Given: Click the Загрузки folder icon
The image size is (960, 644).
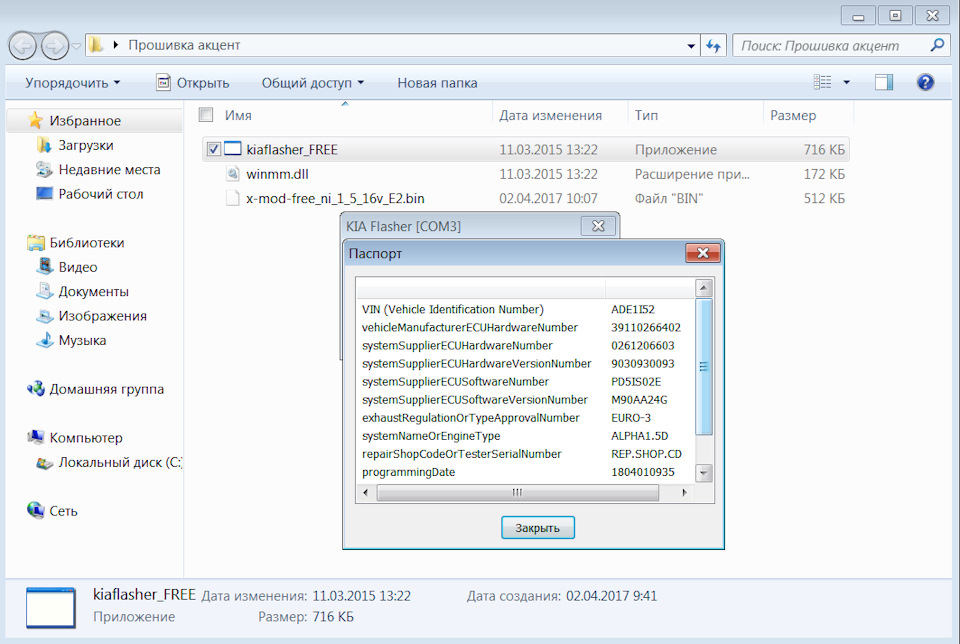Looking at the screenshot, I should click(43, 145).
